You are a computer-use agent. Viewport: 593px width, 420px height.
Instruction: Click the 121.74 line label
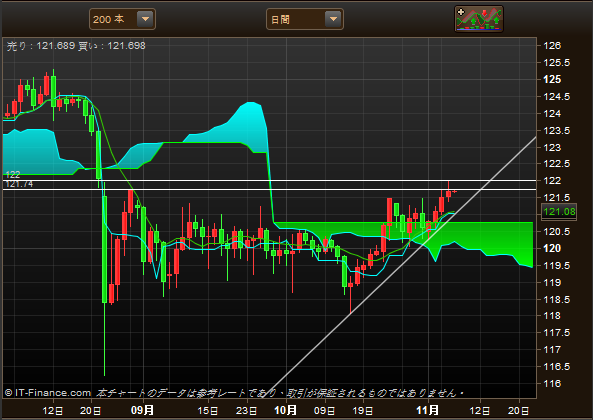pos(19,184)
